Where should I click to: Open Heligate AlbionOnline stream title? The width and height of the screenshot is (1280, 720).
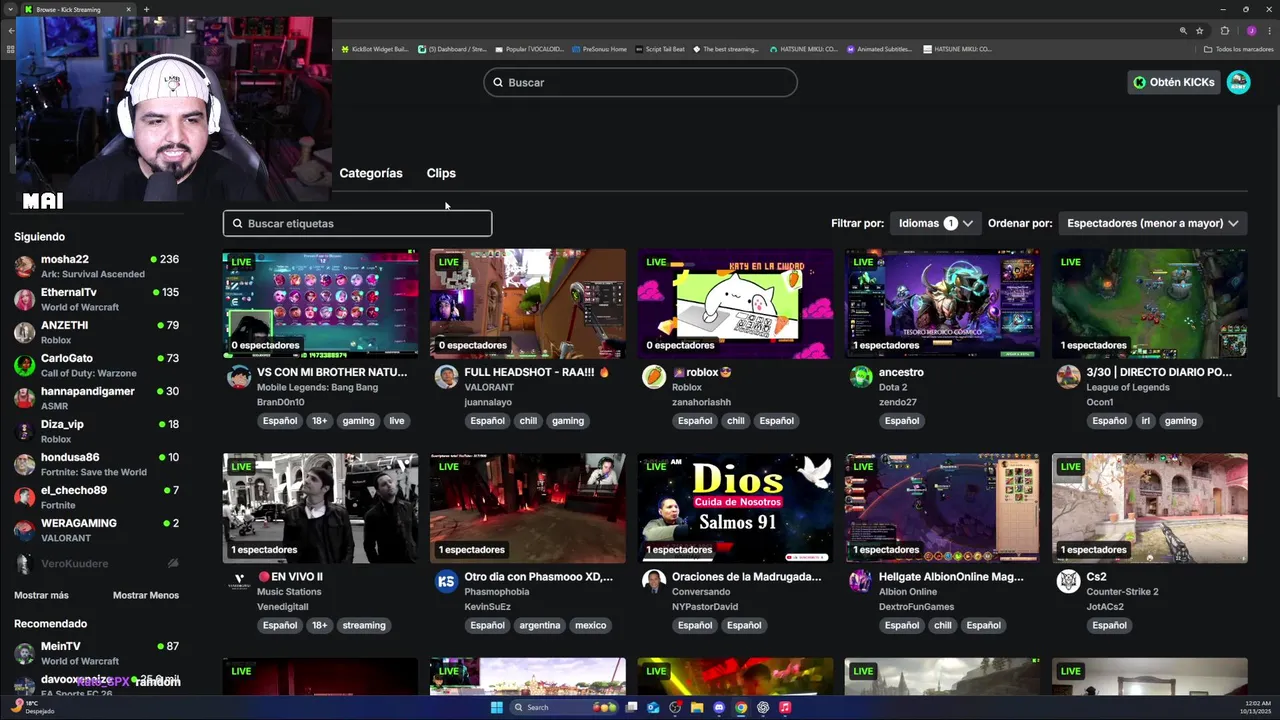click(951, 577)
